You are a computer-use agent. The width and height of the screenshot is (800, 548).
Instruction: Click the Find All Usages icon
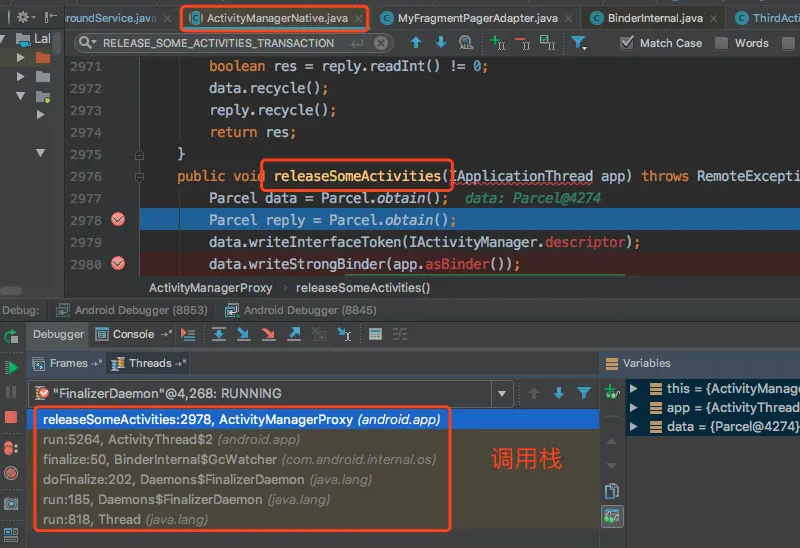point(466,42)
